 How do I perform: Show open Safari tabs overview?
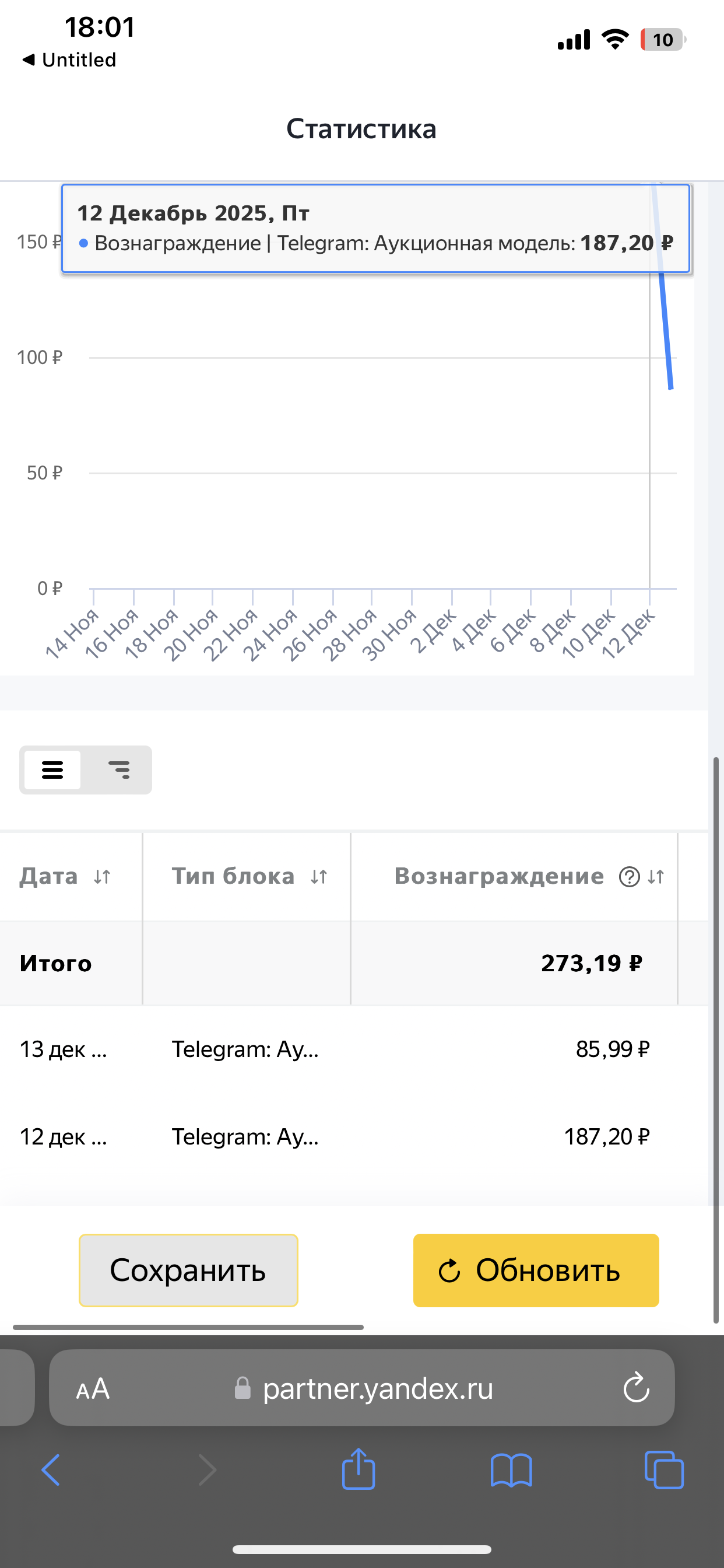pos(663,1470)
